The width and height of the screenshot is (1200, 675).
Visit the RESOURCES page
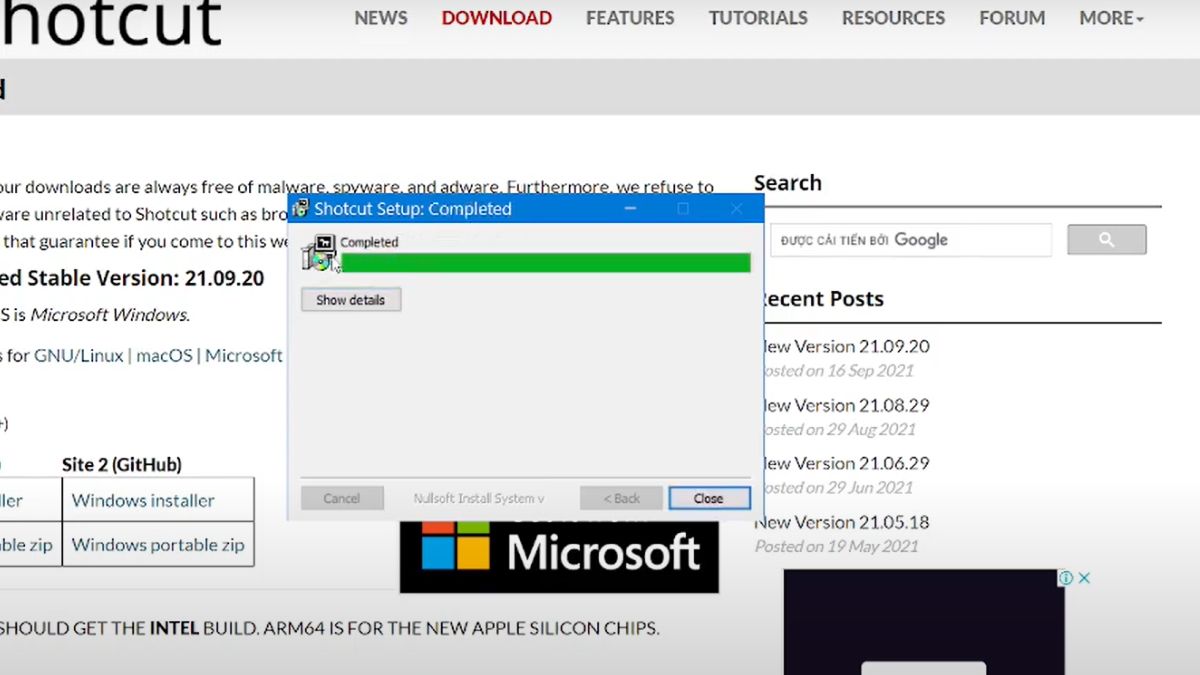(x=893, y=18)
